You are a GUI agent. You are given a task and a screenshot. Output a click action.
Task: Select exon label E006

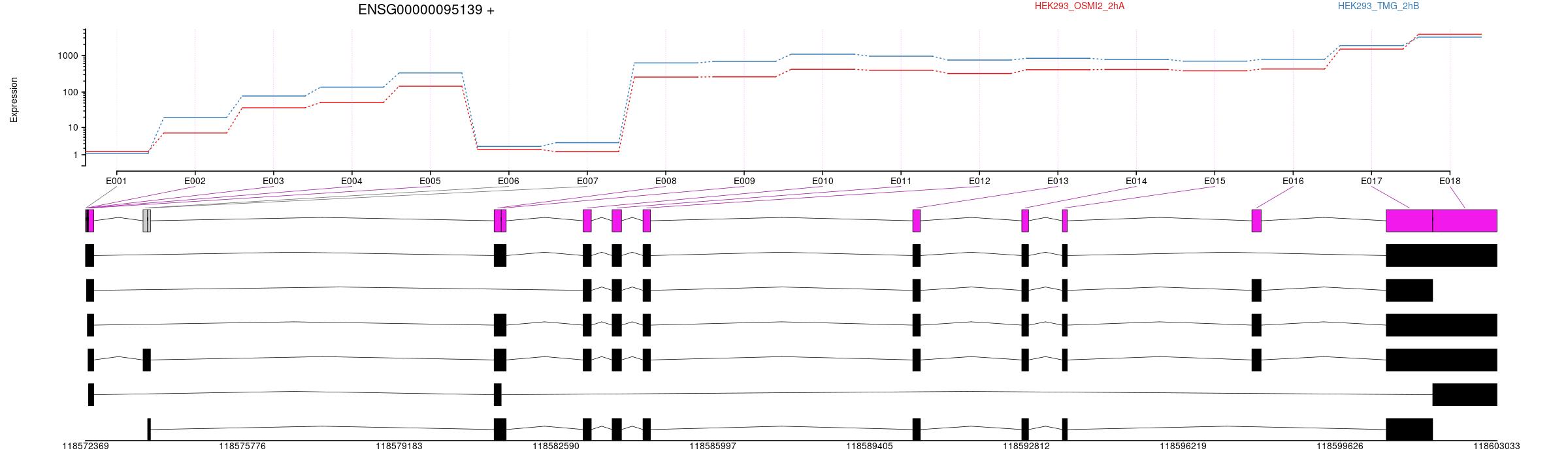(508, 181)
